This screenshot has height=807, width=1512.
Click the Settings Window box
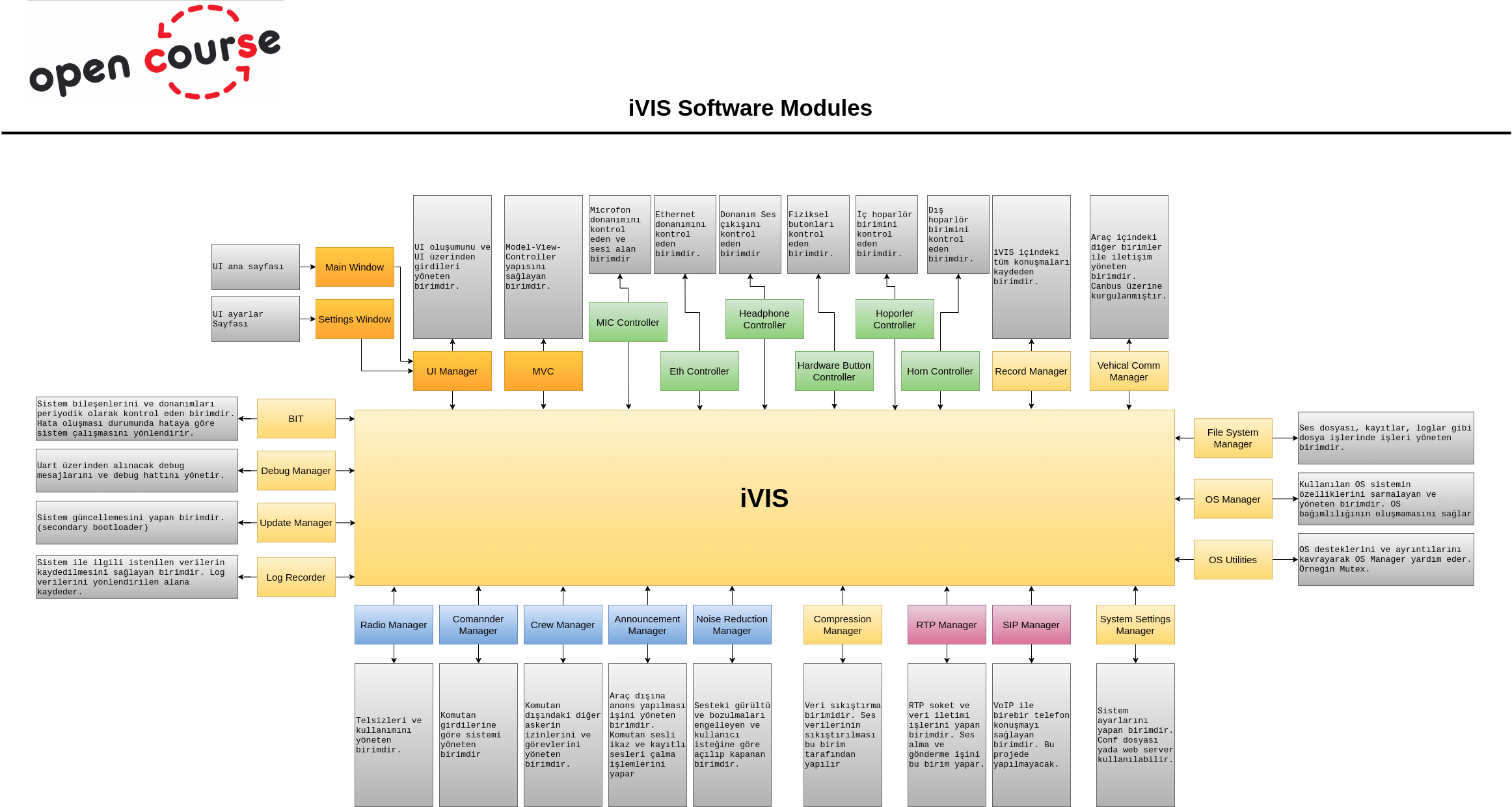pyautogui.click(x=355, y=319)
